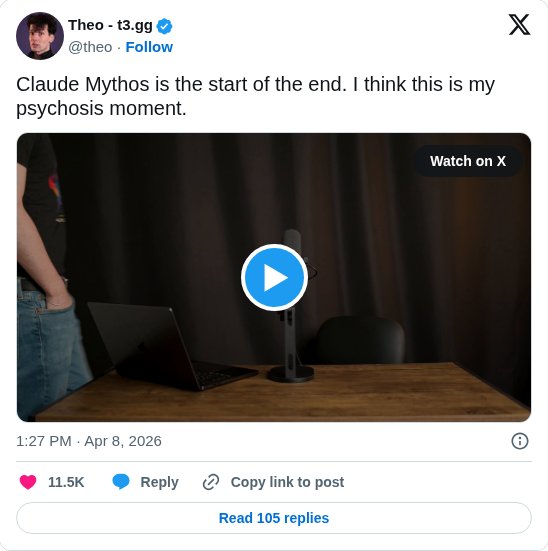
Task: Open the 1:27 PM · Apr 8, 2026 timestamp
Action: 89,441
